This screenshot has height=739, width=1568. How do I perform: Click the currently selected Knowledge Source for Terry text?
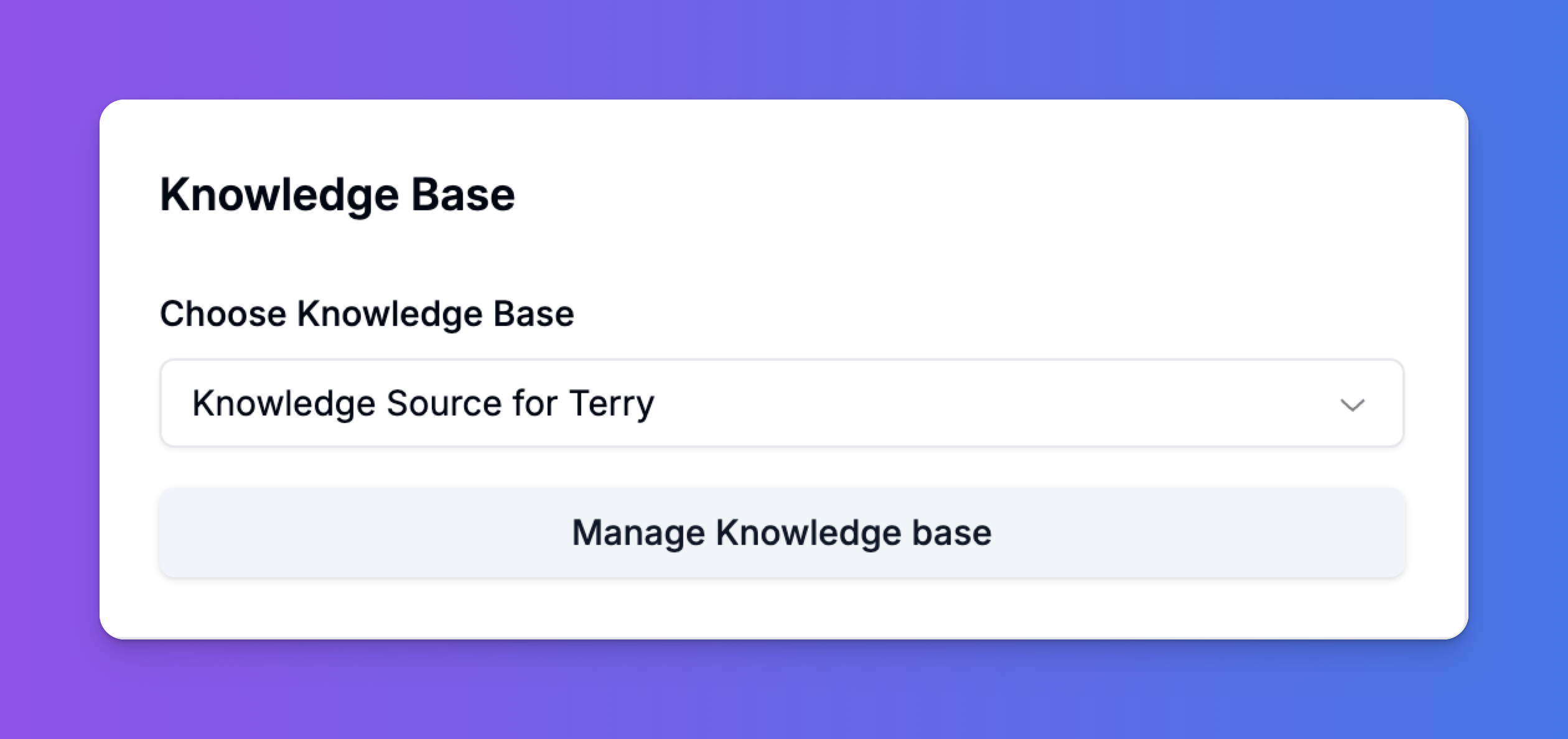pyautogui.click(x=423, y=403)
